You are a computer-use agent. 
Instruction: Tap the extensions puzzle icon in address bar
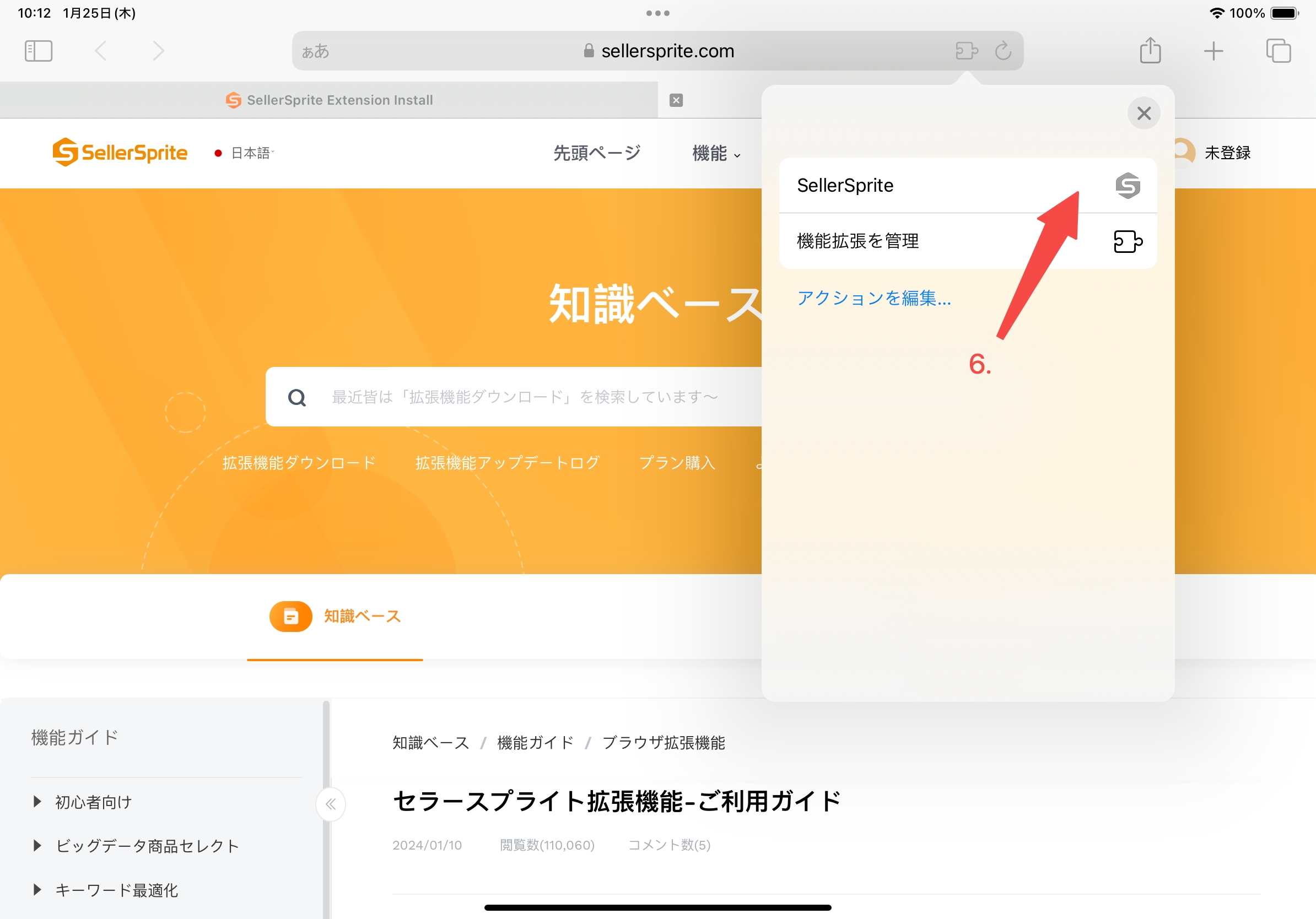click(967, 51)
